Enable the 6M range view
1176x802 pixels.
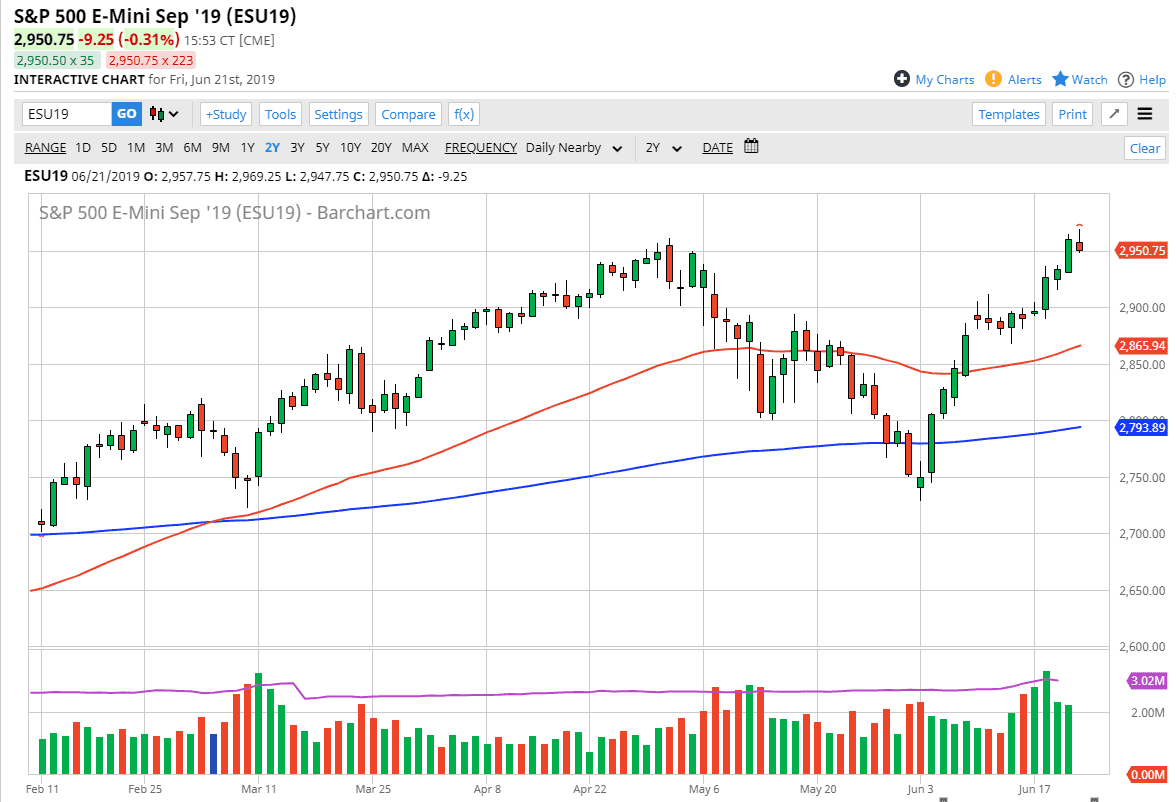click(192, 147)
